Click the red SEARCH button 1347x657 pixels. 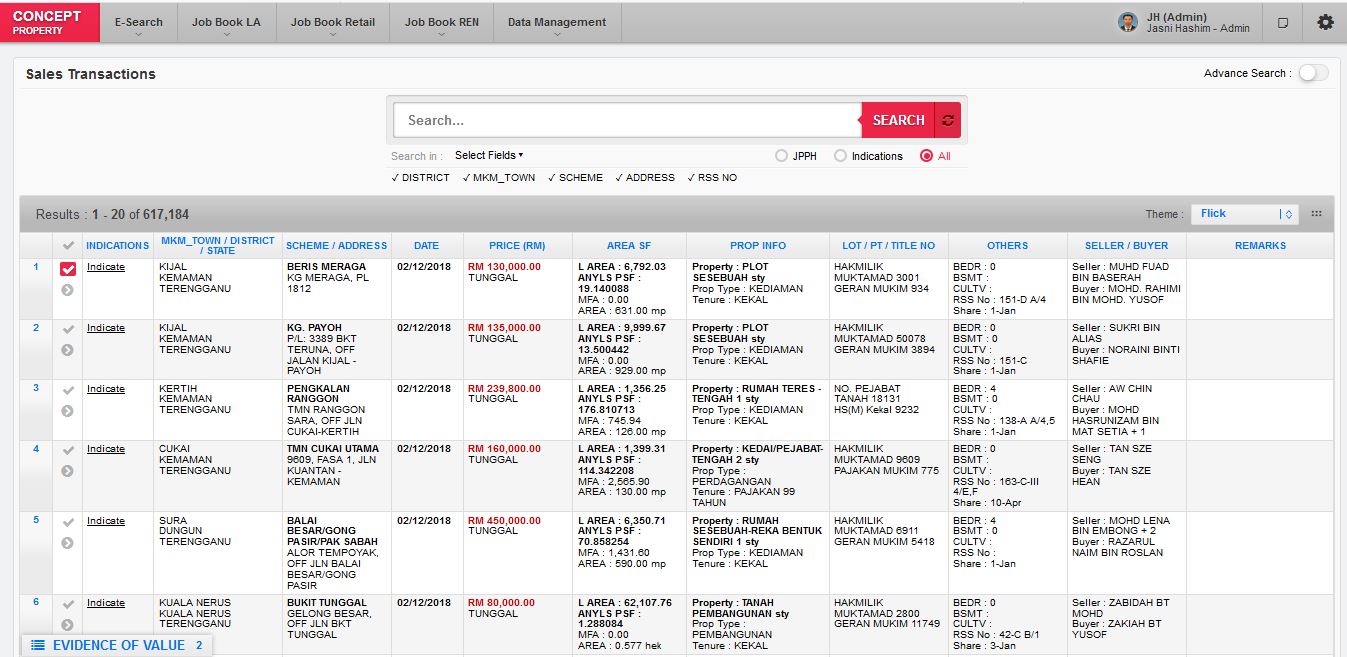(x=898, y=120)
